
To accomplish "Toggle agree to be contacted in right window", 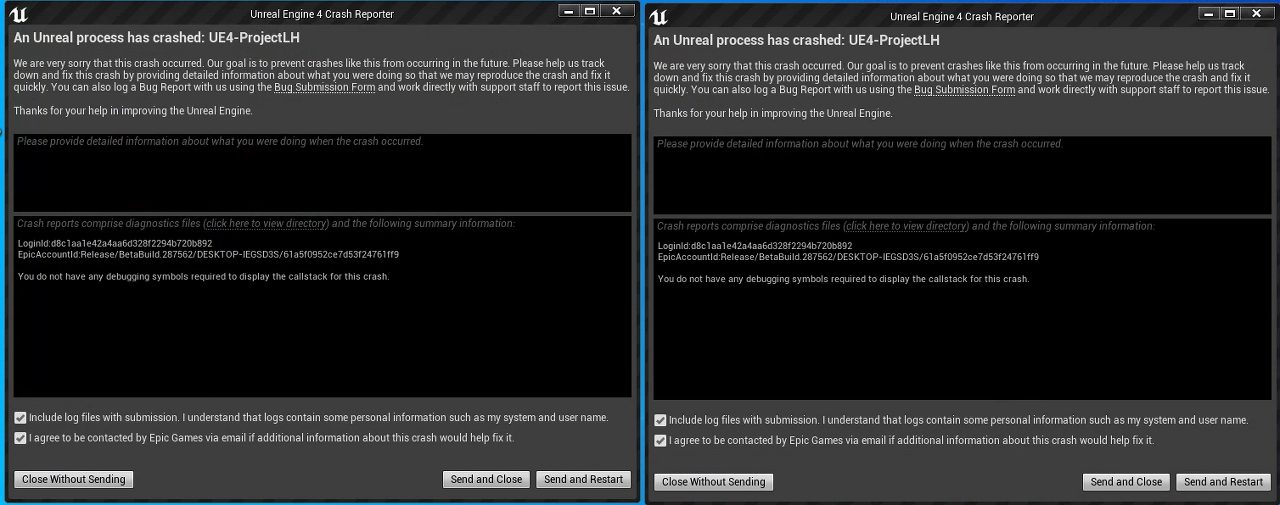I will point(660,440).
